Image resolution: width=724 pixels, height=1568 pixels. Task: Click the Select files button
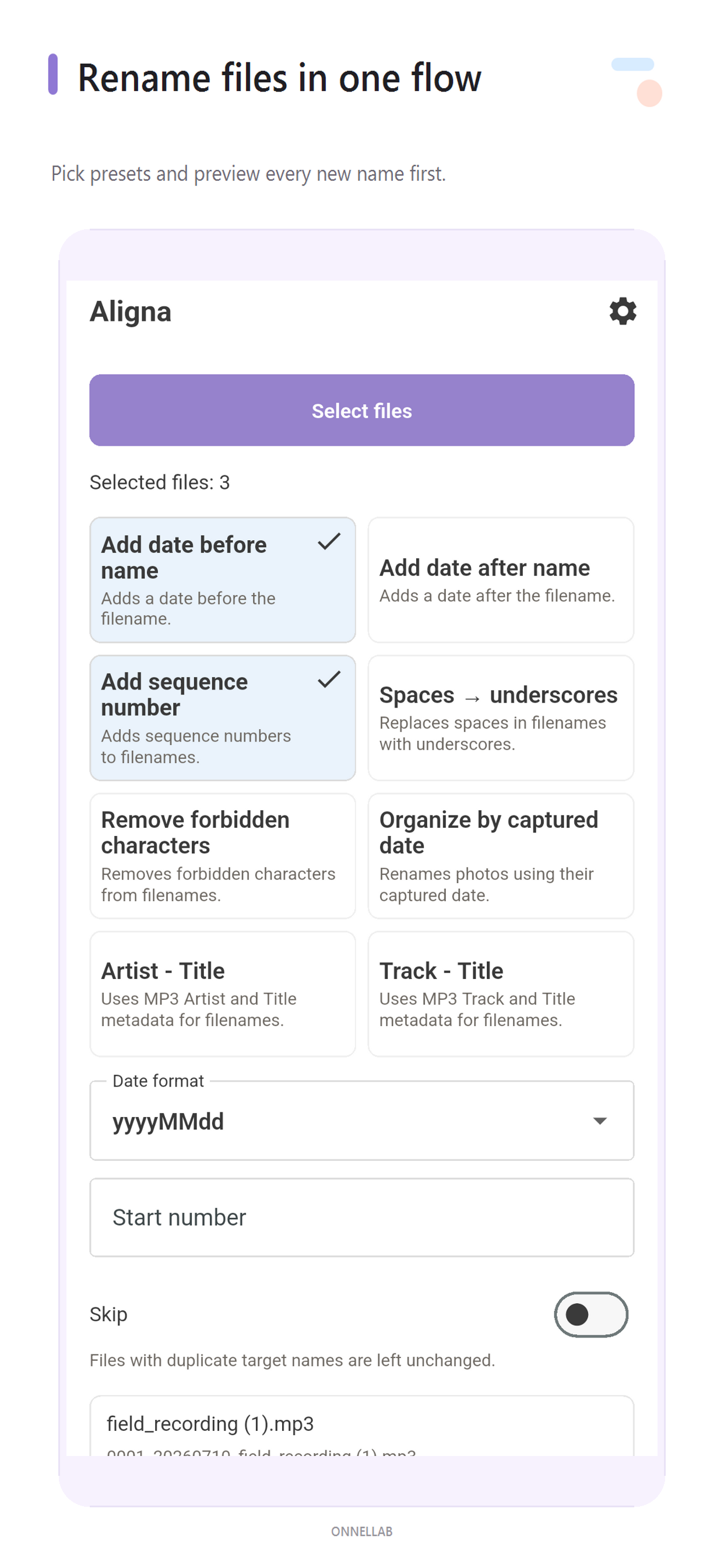(x=362, y=410)
